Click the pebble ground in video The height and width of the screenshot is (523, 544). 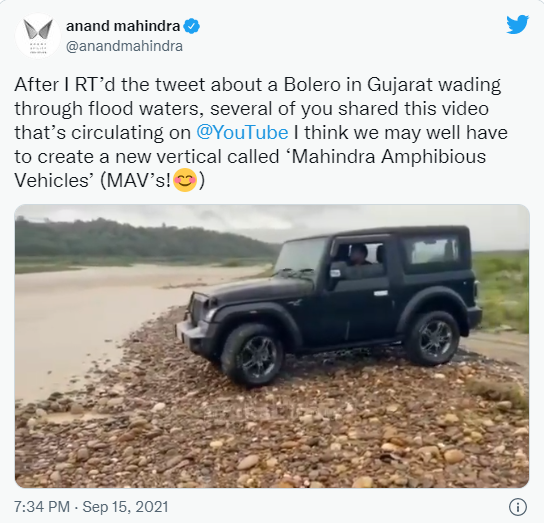[x=272, y=434]
